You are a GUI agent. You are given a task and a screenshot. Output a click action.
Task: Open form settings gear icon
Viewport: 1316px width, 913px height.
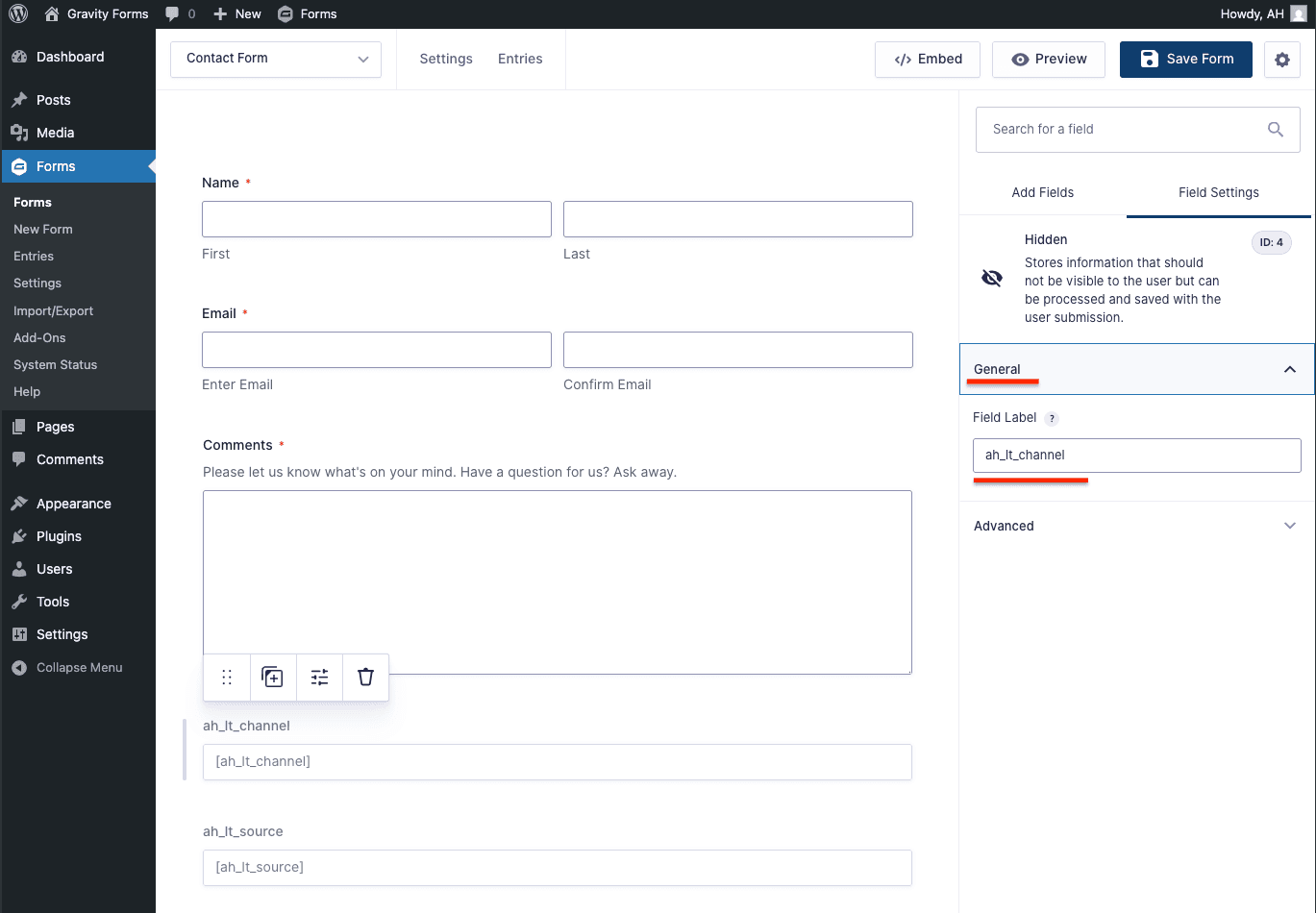coord(1281,60)
